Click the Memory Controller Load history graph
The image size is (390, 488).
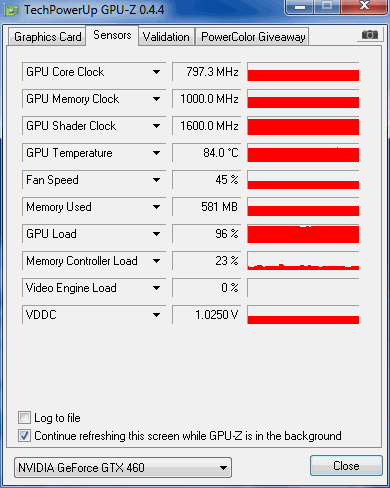(x=303, y=261)
